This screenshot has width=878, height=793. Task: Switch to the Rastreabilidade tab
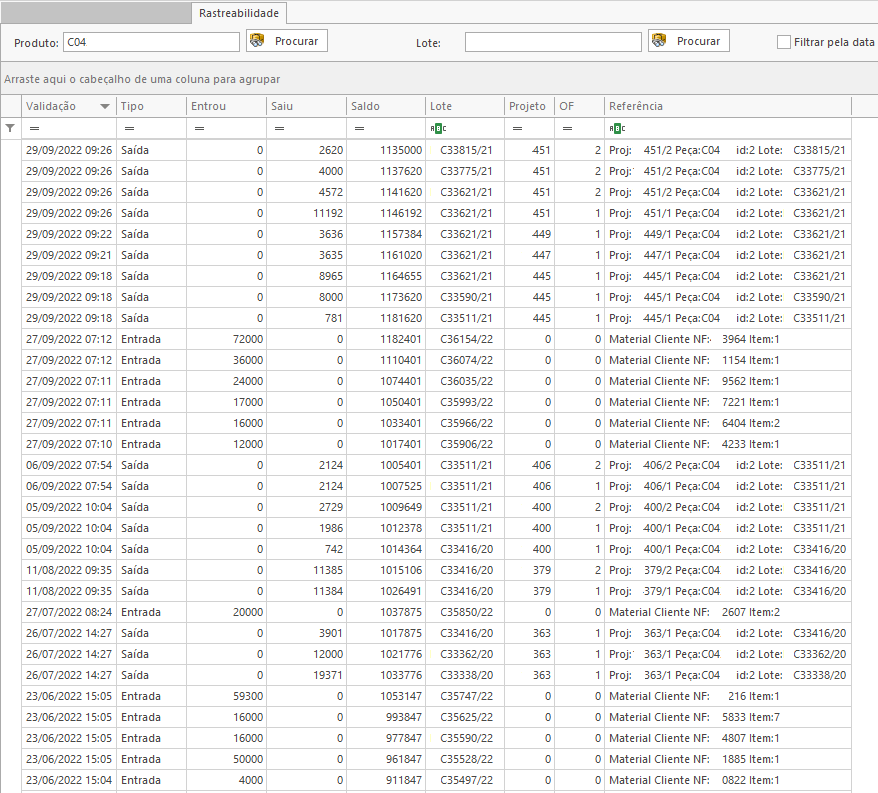239,13
